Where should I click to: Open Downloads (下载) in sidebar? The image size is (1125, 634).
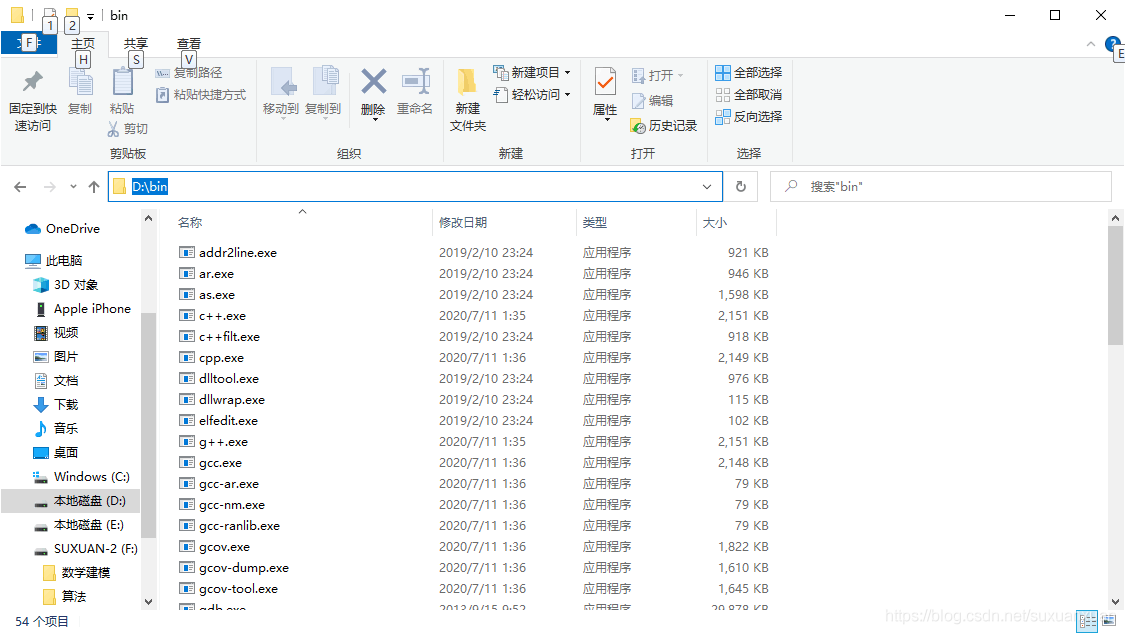pyautogui.click(x=56, y=404)
